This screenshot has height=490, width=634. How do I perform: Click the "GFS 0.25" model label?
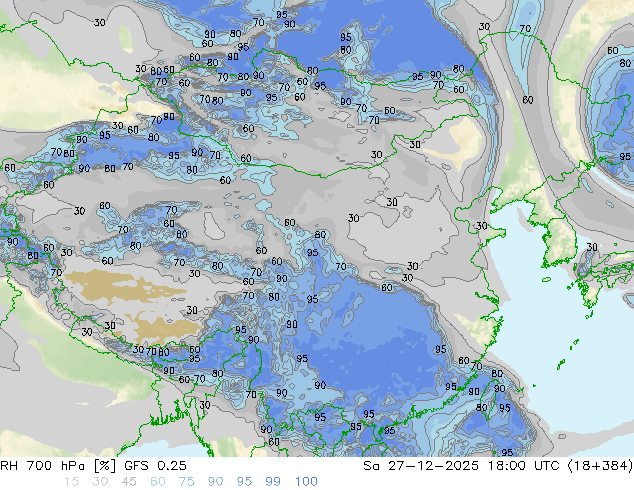[155, 466]
